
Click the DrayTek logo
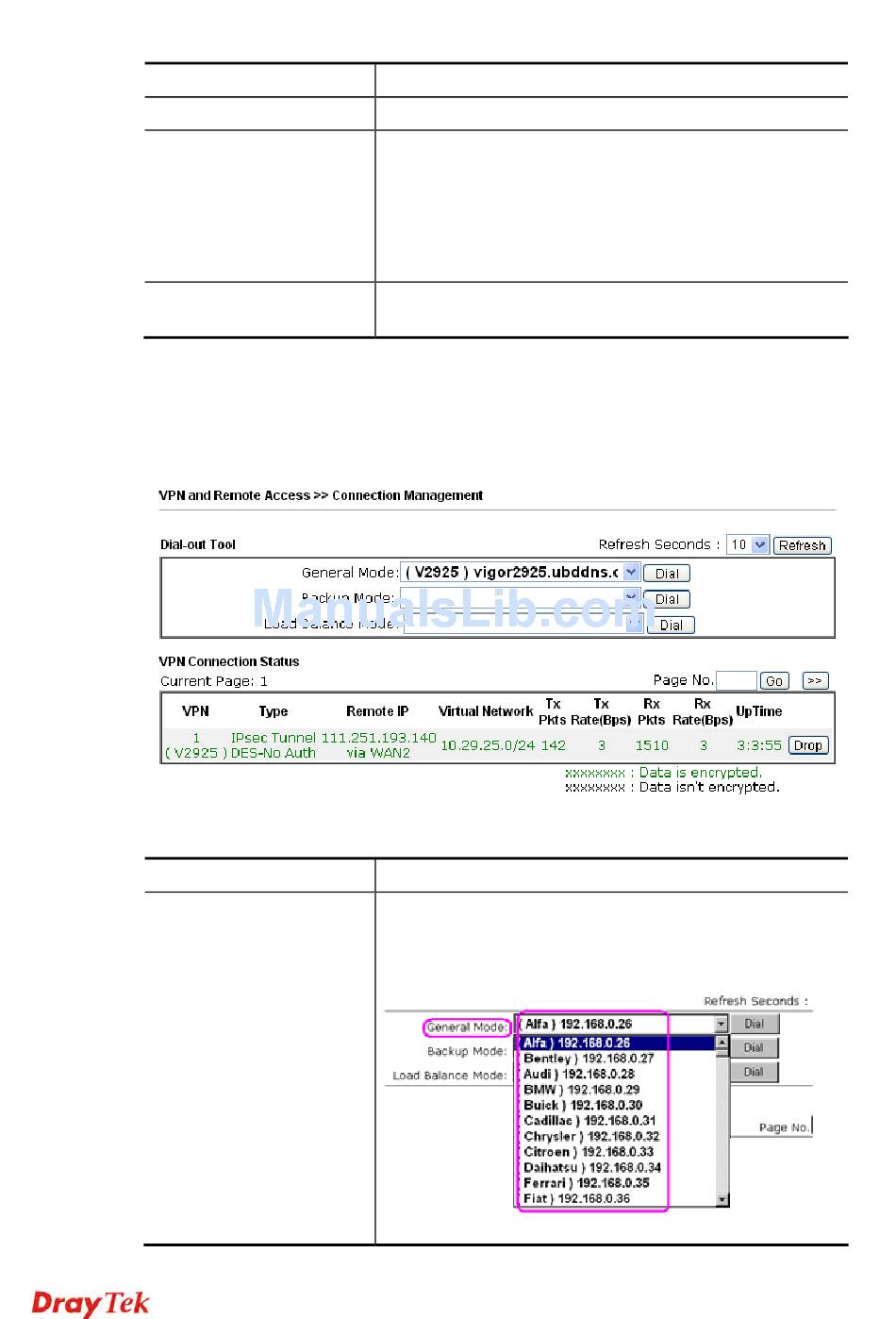coord(91,1302)
